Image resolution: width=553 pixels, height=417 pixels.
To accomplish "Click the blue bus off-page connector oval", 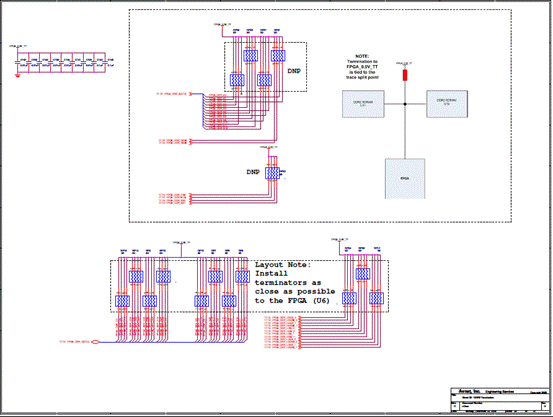I will 95,342.
